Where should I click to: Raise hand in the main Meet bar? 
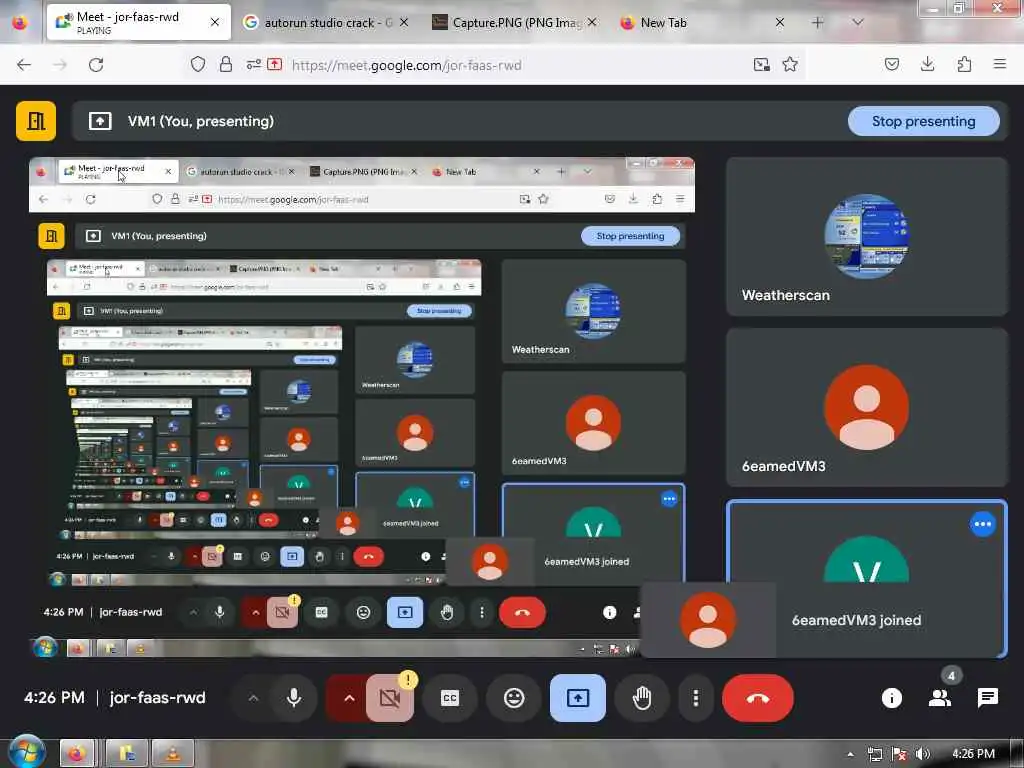642,698
